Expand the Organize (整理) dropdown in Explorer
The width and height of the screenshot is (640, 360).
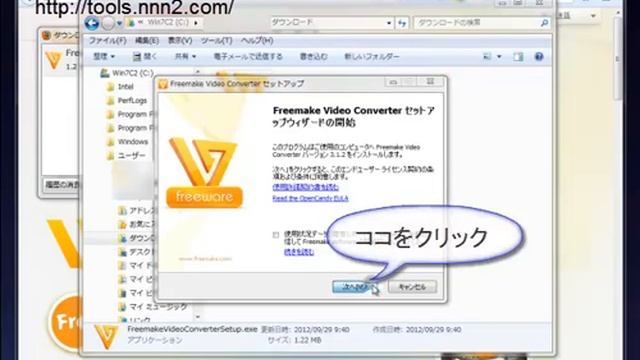(x=104, y=56)
